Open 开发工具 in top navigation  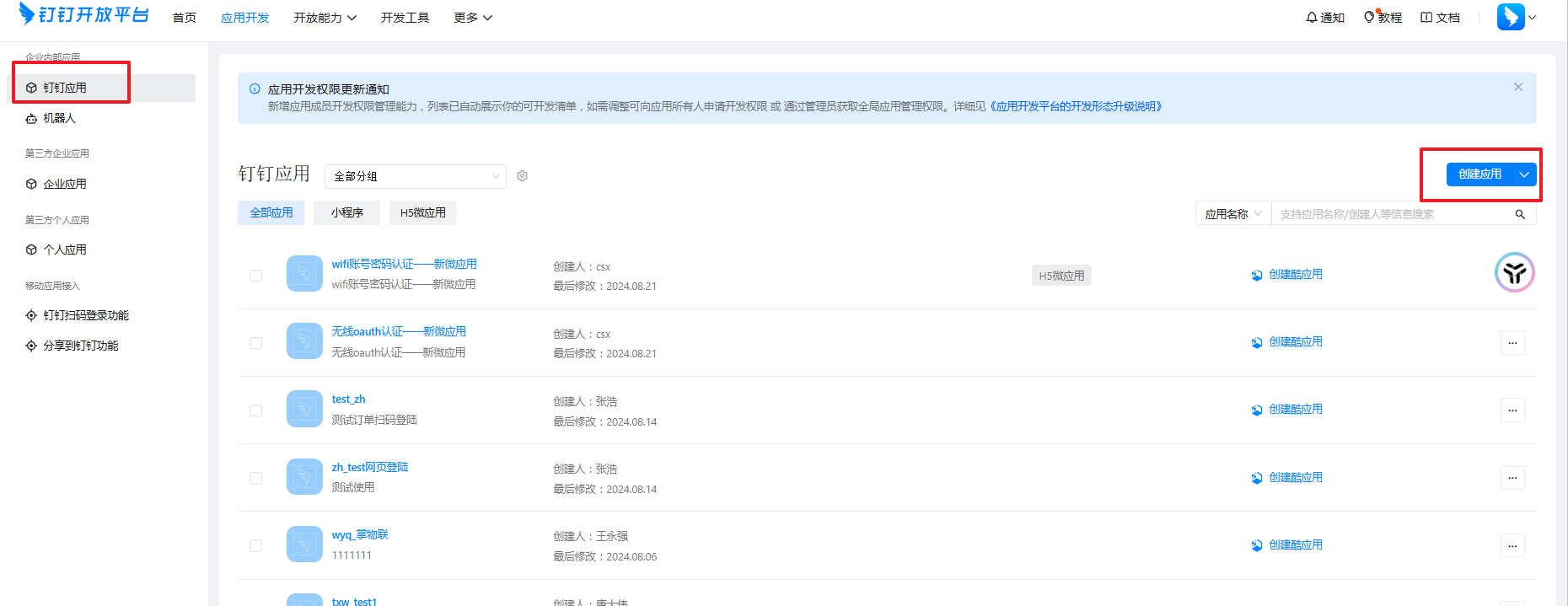(x=405, y=18)
